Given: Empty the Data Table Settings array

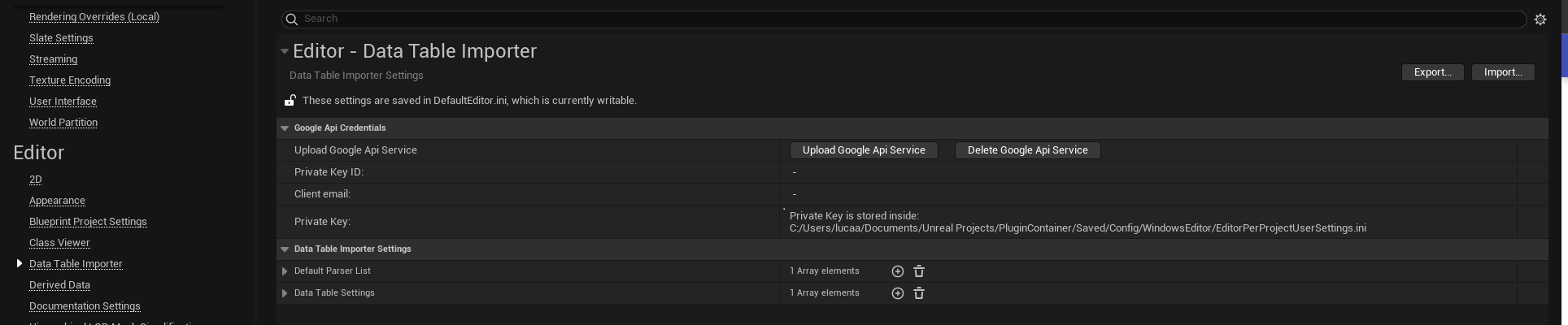Looking at the screenshot, I should click(919, 293).
